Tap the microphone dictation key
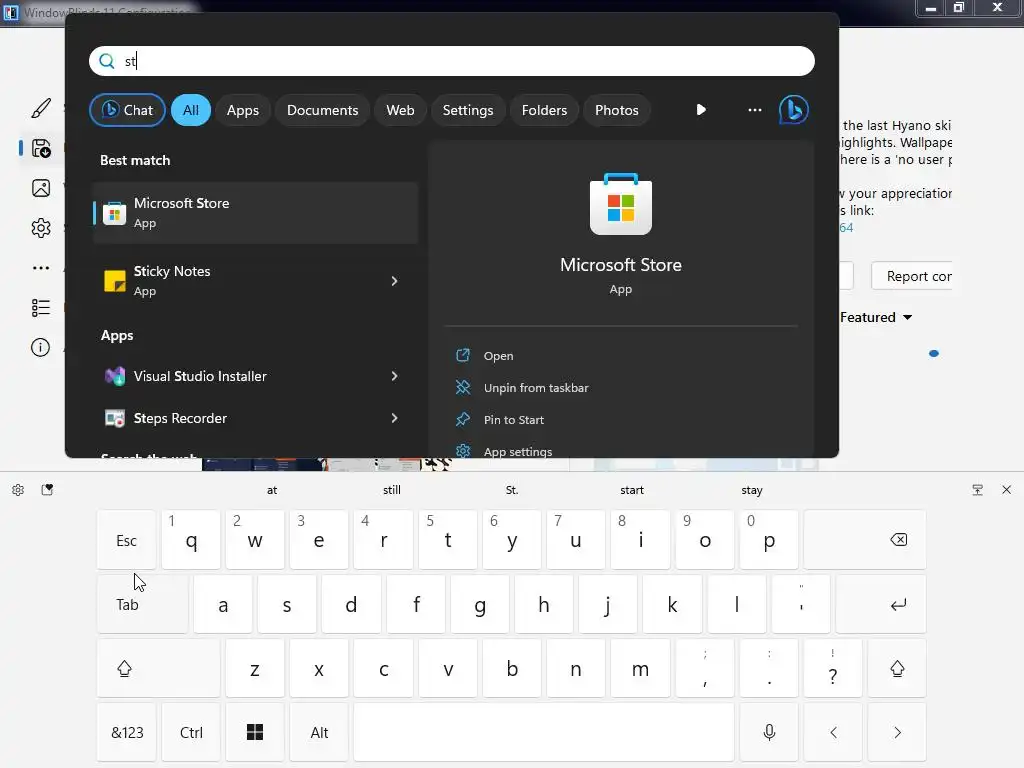Image resolution: width=1024 pixels, height=768 pixels. pos(769,732)
